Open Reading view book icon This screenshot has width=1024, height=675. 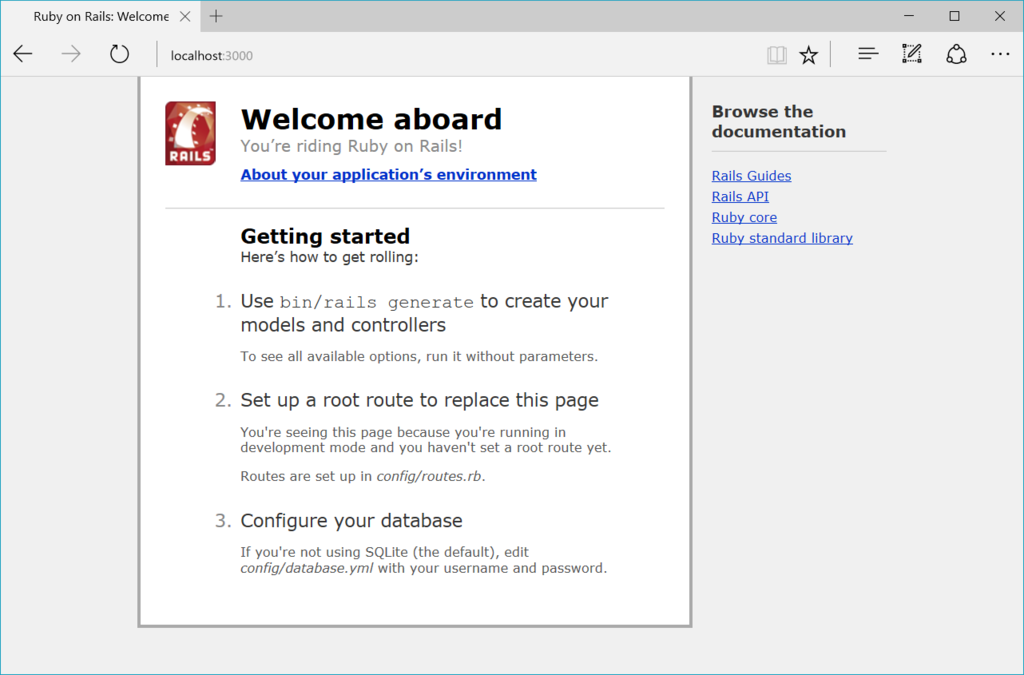pyautogui.click(x=776, y=55)
